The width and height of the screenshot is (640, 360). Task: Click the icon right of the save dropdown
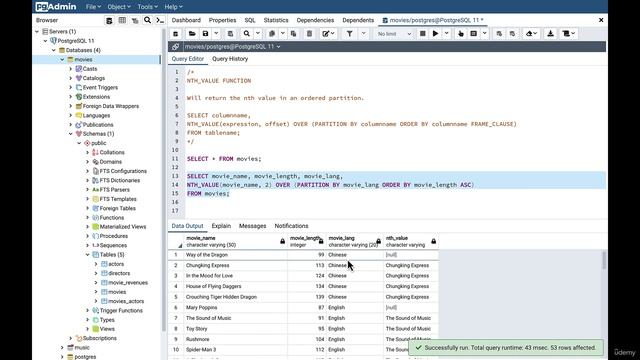(230, 34)
